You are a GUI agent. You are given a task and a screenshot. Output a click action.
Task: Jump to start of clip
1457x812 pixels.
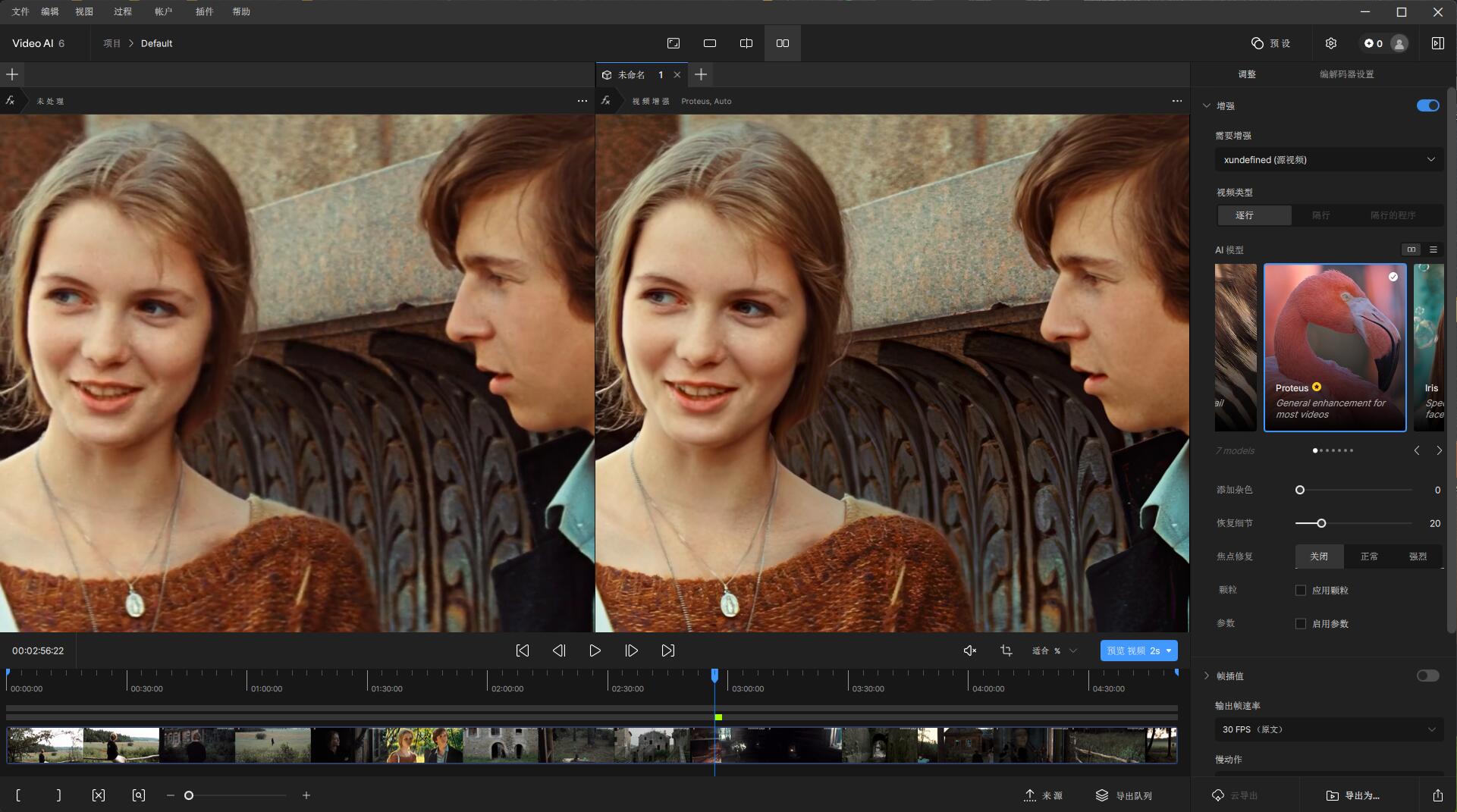point(523,651)
